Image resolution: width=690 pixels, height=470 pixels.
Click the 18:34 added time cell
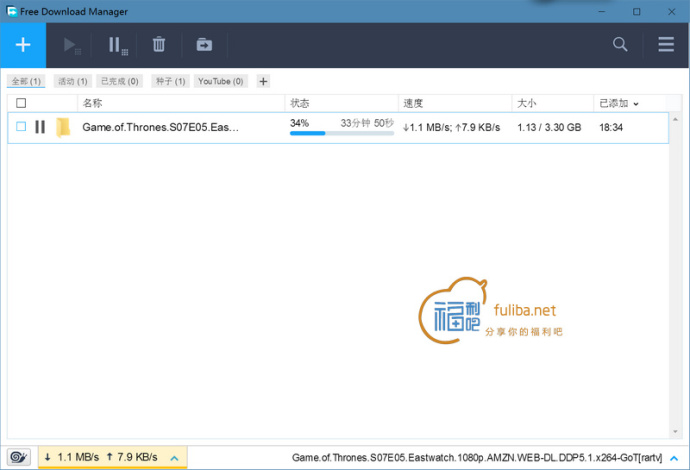pyautogui.click(x=611, y=128)
